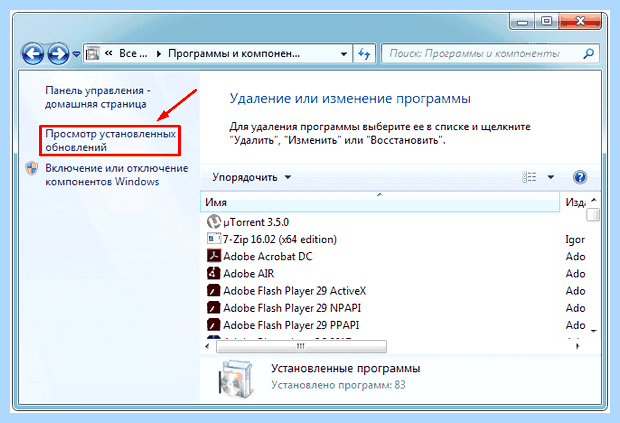
Task: Sort by the 'Изд' publisher column header
Action: point(573,202)
